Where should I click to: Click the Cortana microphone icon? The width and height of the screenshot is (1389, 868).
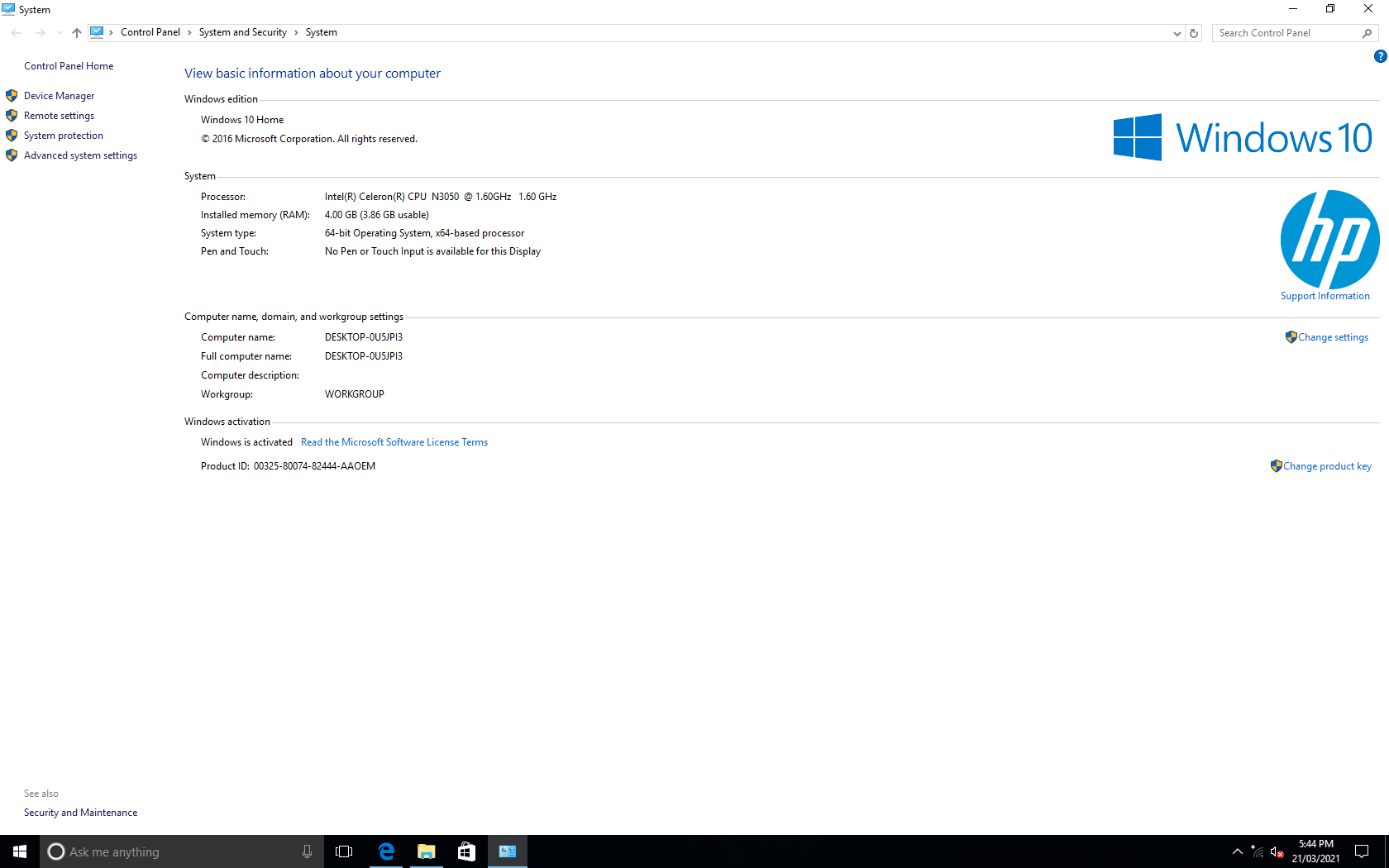click(x=306, y=851)
